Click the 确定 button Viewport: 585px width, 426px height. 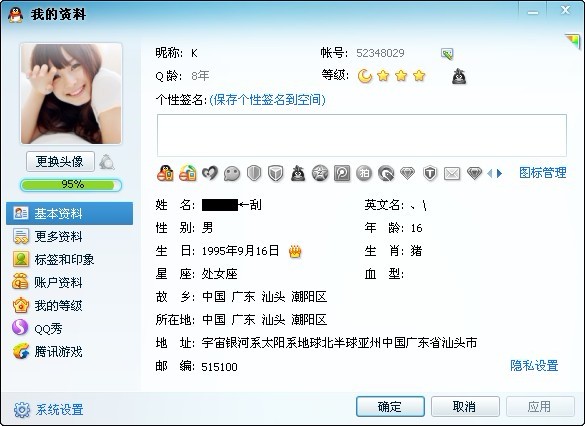click(390, 406)
